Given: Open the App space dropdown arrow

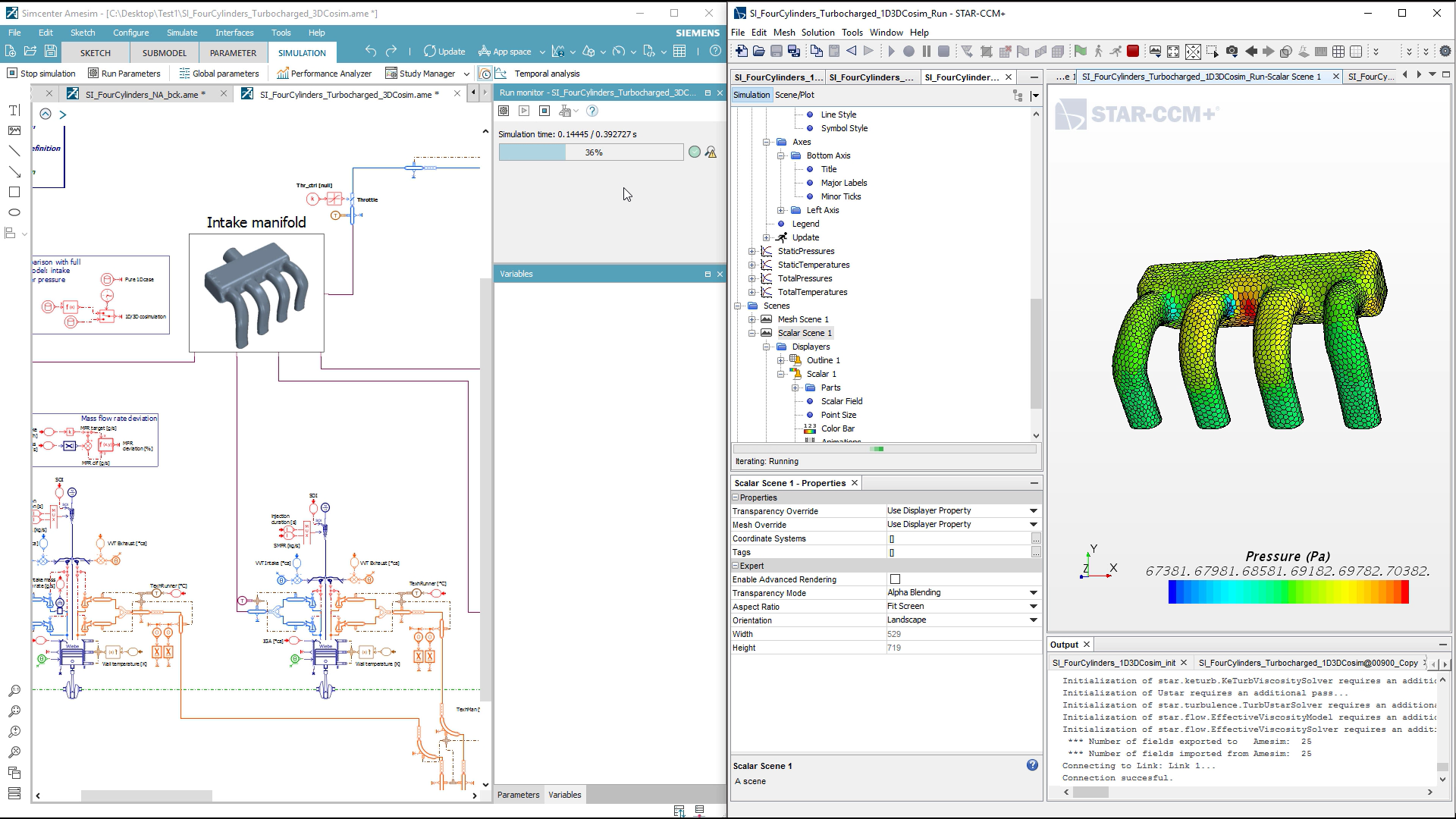Looking at the screenshot, I should pos(541,52).
